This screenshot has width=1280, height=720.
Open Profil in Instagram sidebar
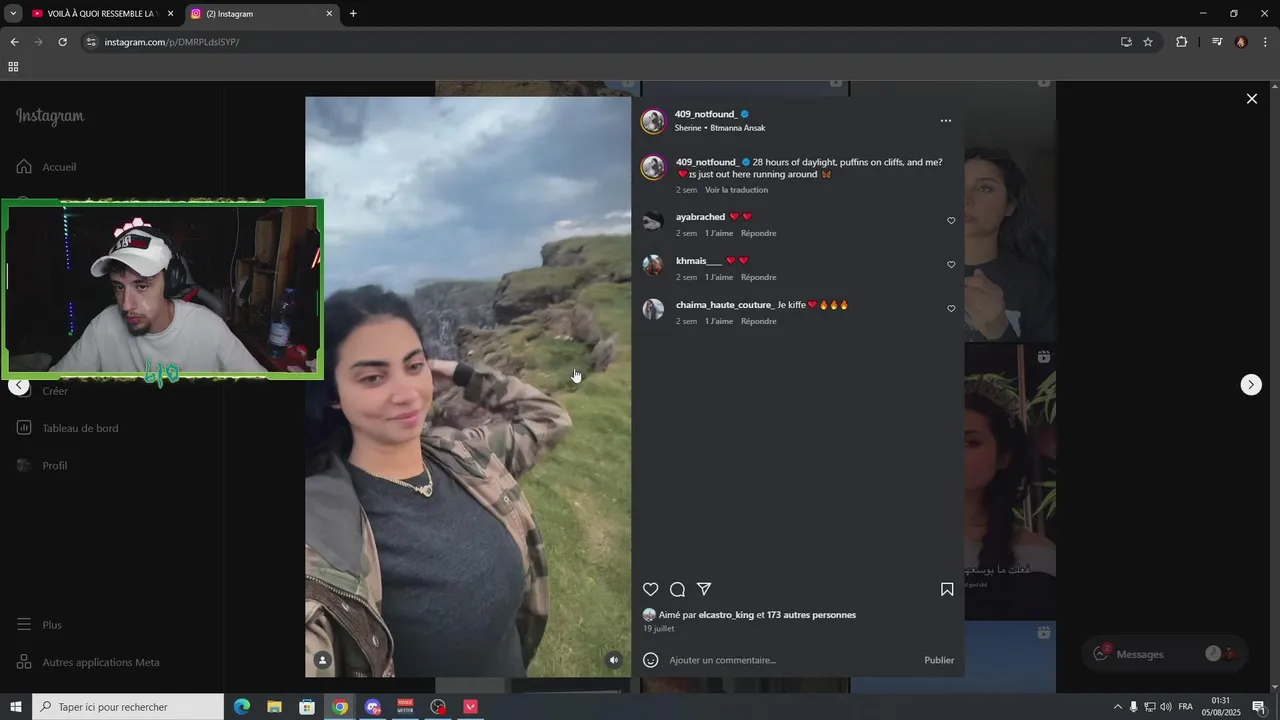[42, 466]
